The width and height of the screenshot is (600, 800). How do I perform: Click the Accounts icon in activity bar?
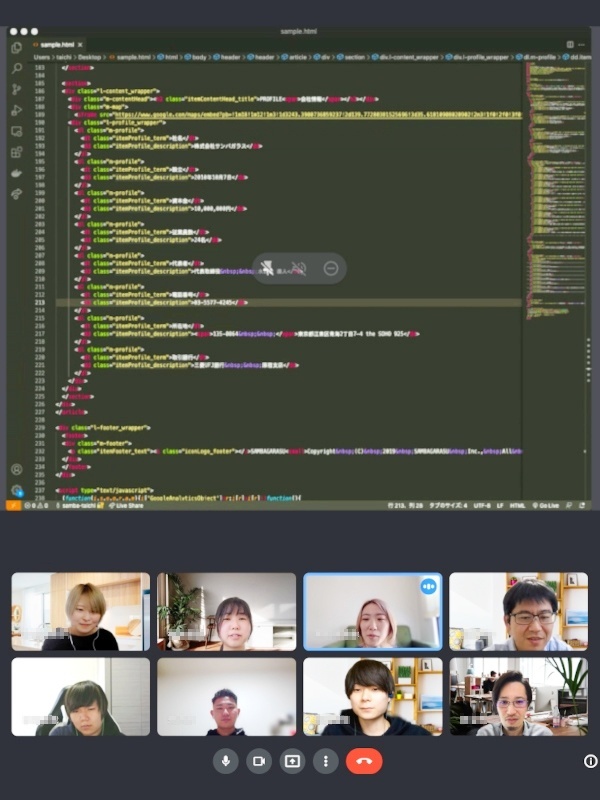click(17, 469)
